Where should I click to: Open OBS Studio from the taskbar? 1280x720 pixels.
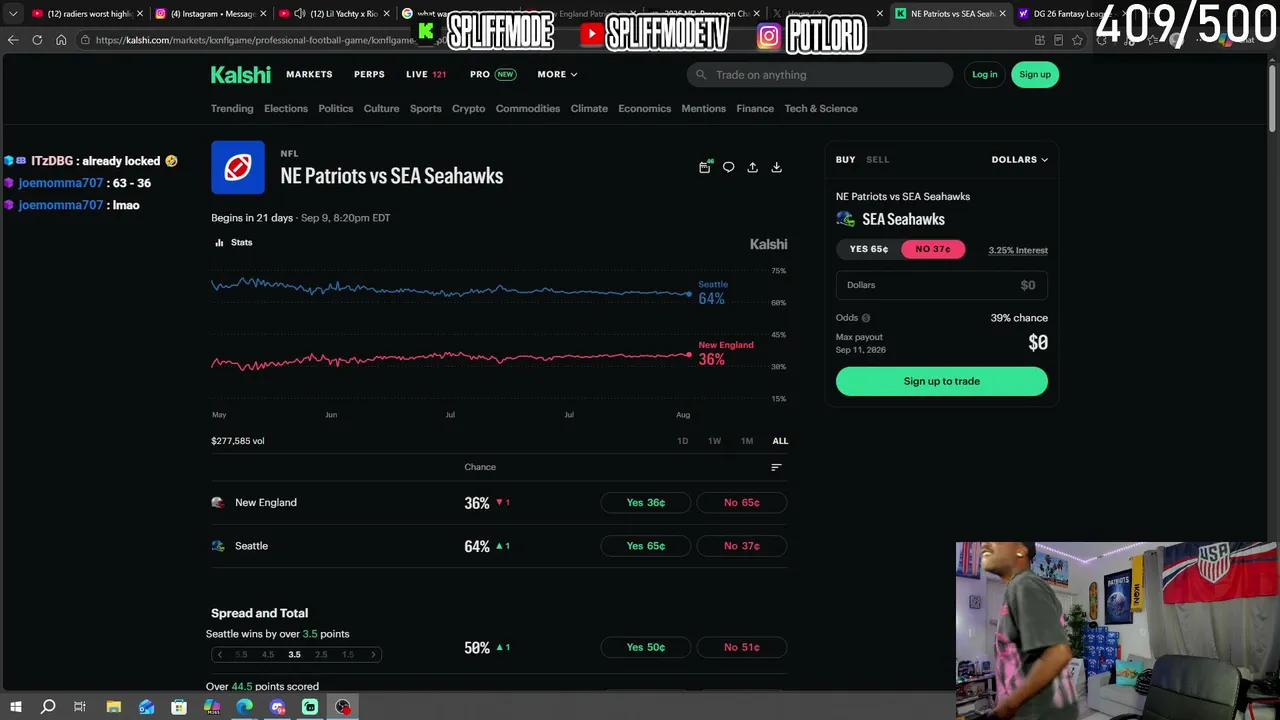[x=343, y=707]
